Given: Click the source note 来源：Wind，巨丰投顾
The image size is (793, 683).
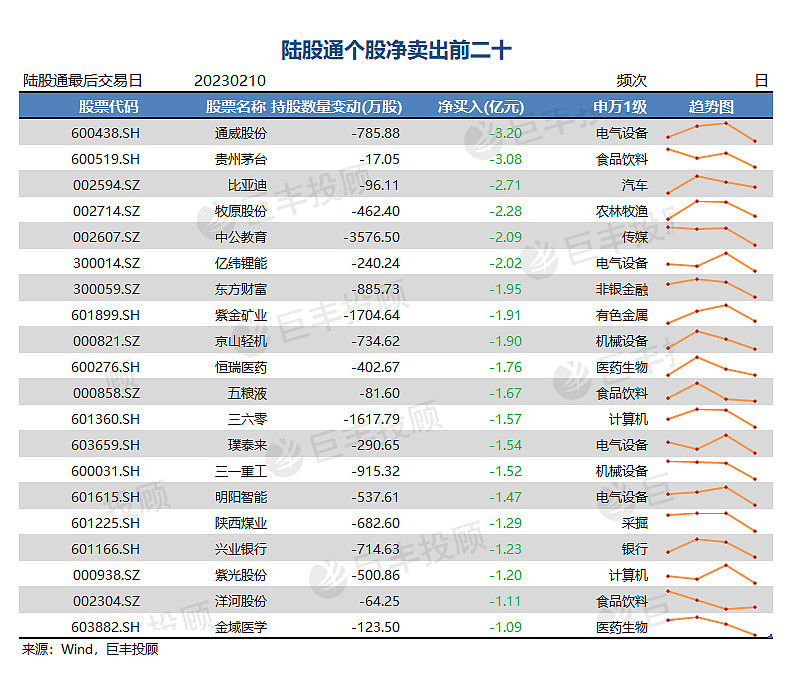Looking at the screenshot, I should point(90,649).
